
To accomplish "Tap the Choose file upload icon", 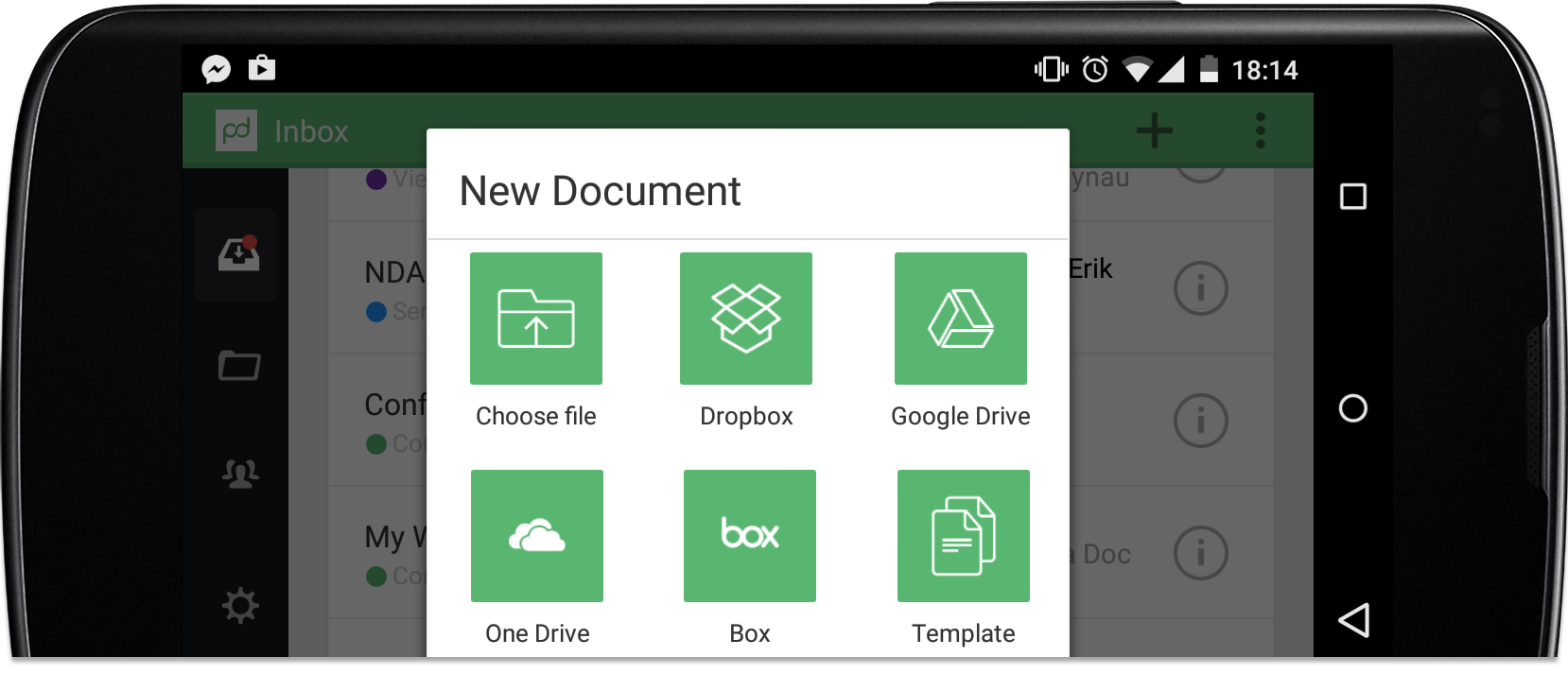I will pyautogui.click(x=535, y=319).
